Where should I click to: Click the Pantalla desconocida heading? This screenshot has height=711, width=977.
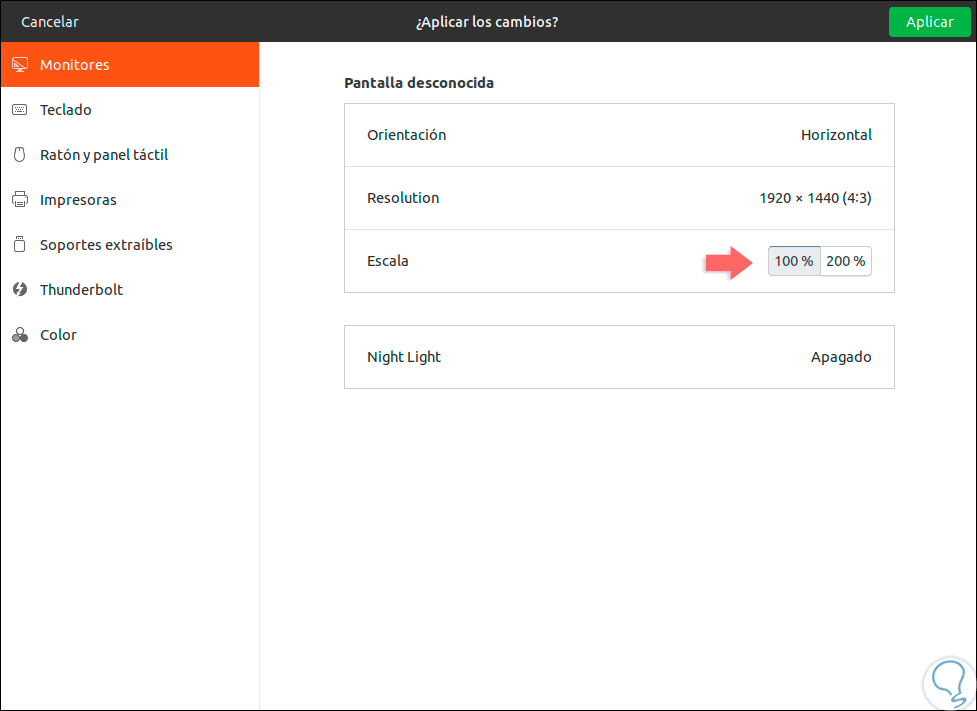tap(419, 83)
